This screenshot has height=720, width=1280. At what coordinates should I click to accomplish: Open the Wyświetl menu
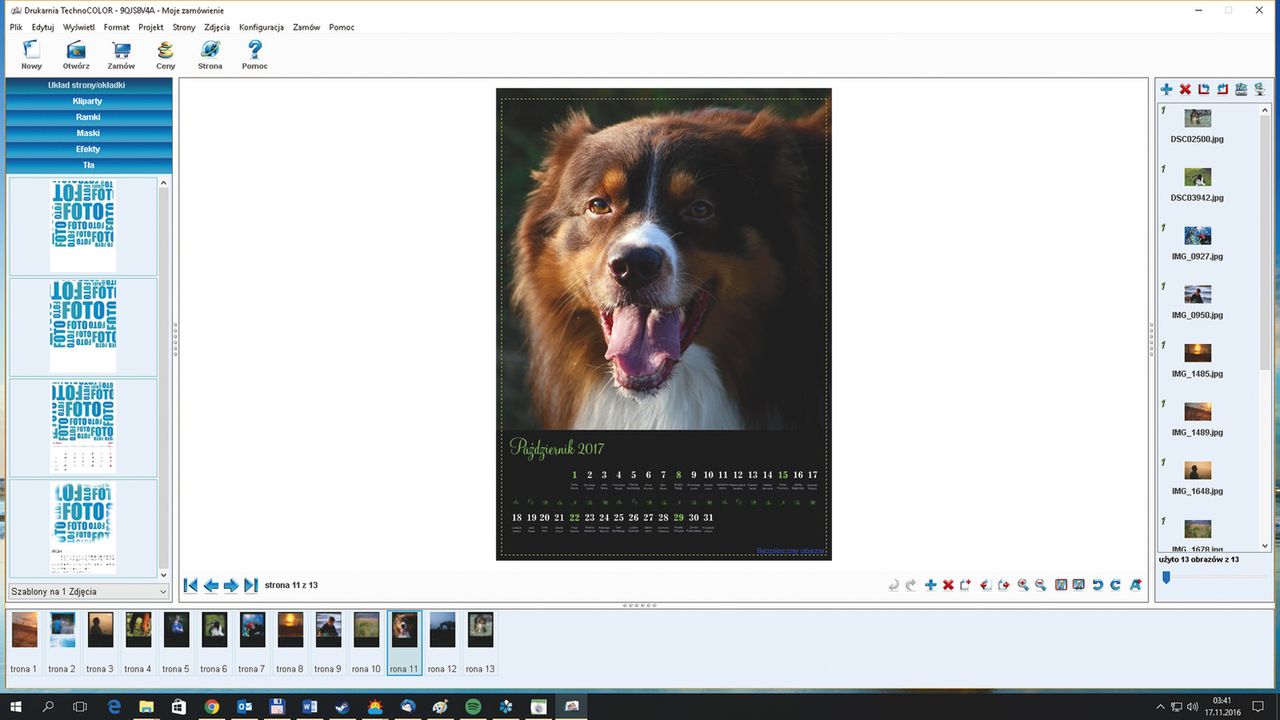(x=78, y=27)
